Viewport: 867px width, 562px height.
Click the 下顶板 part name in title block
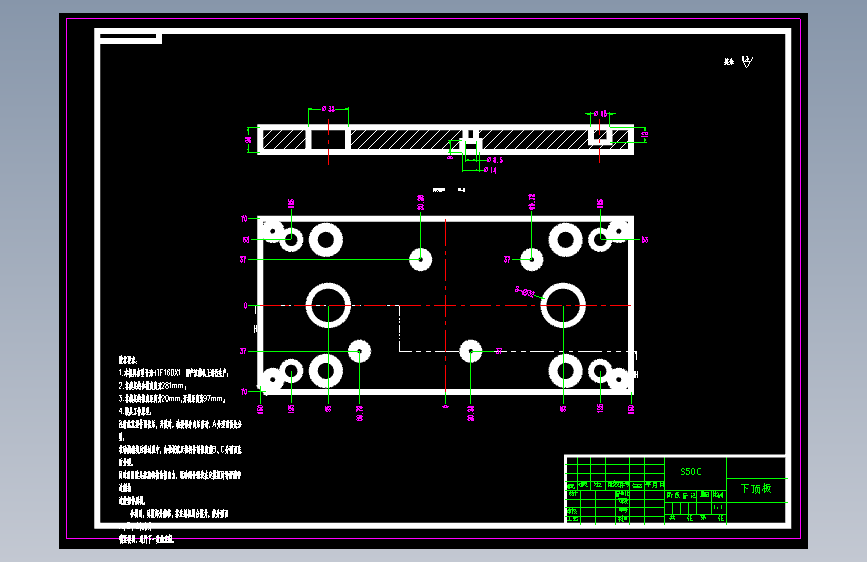756,488
